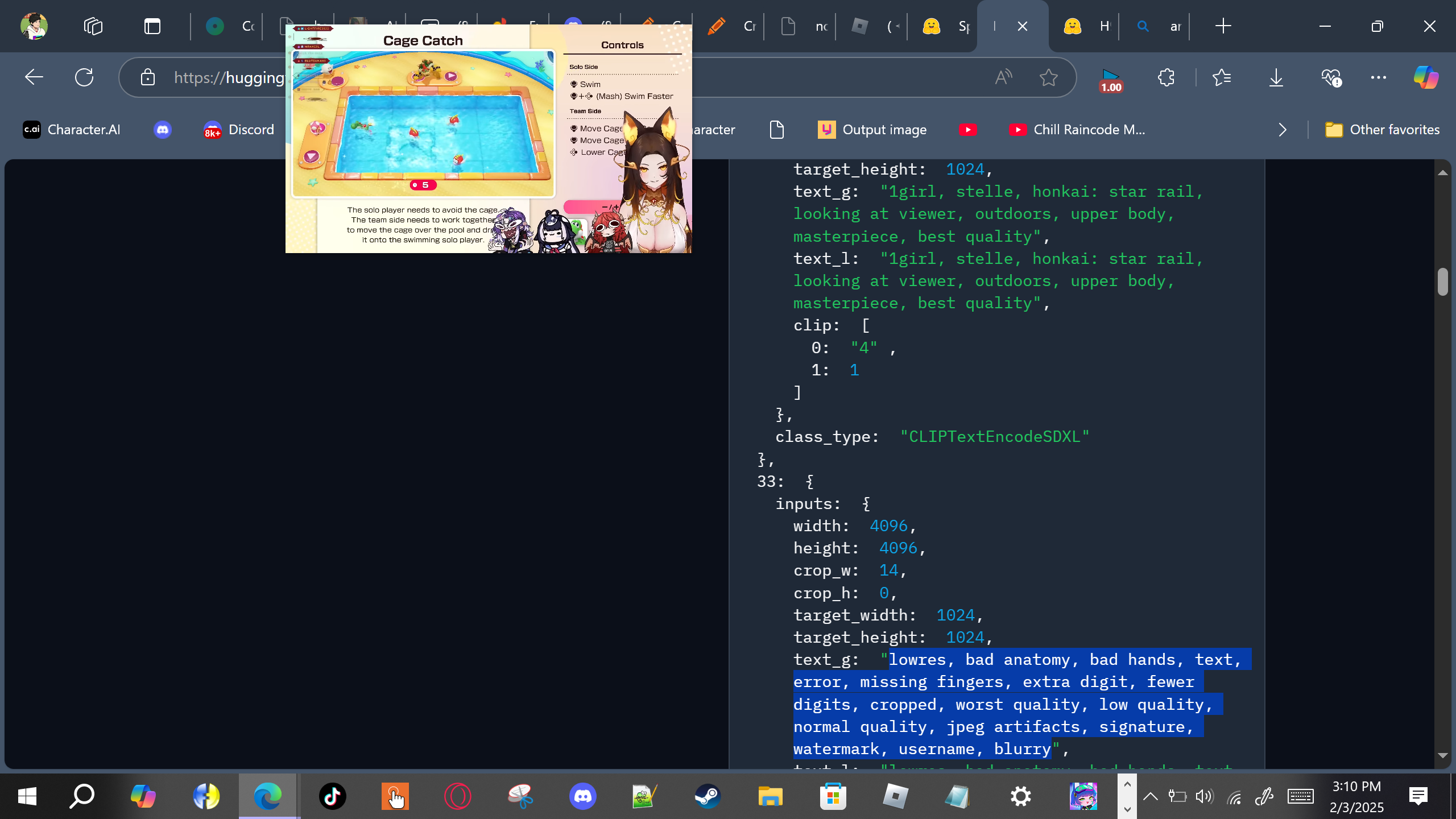Viewport: 1456px width, 819px height.
Task: Open Roblox from the taskbar
Action: 896,796
